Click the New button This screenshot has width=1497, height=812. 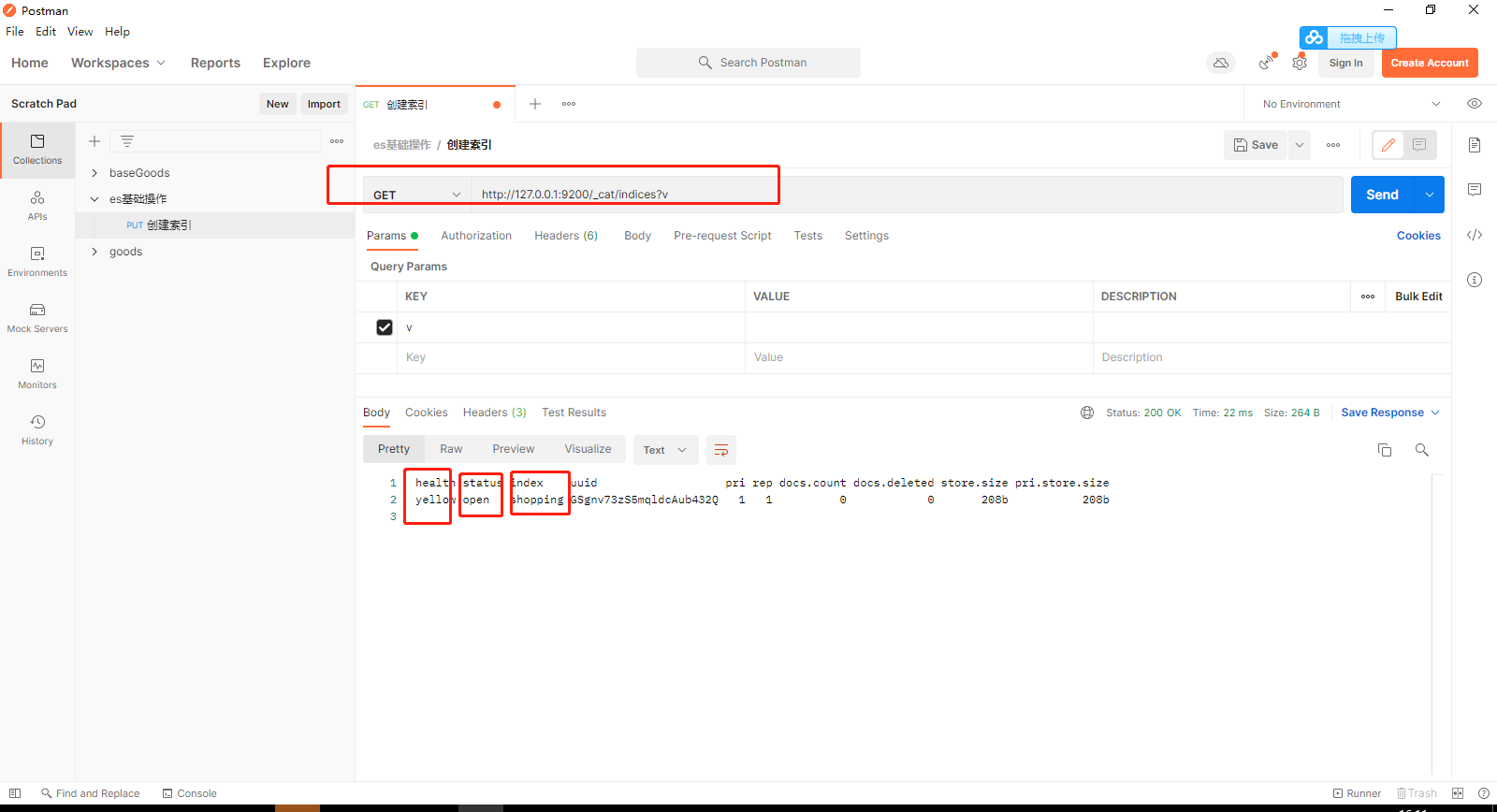pos(277,104)
